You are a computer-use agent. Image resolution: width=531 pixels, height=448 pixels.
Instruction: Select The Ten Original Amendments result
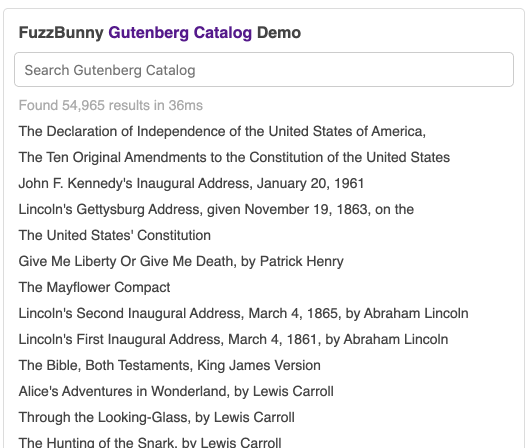[234, 157]
